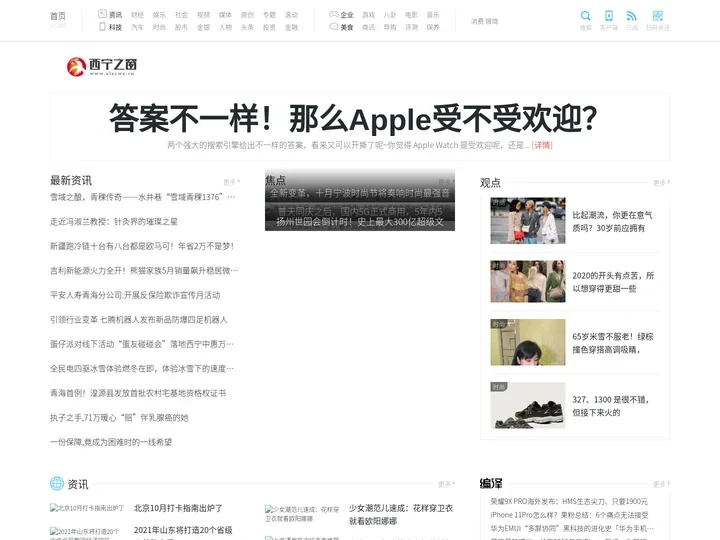This screenshot has width=720, height=540.
Task: Click the RSS 订阅 feed icon
Action: 632,16
